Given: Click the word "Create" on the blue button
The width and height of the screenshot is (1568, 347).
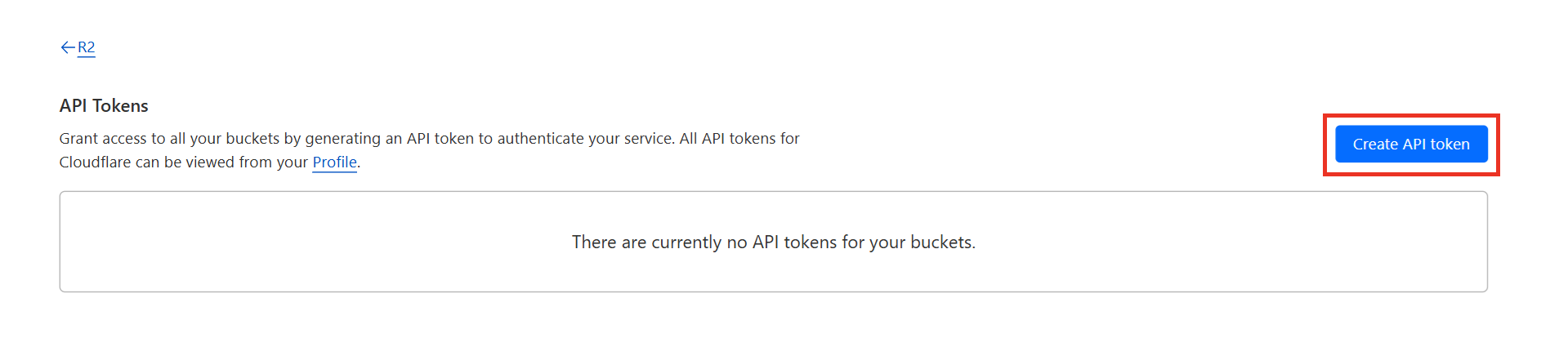Looking at the screenshot, I should tap(1375, 145).
